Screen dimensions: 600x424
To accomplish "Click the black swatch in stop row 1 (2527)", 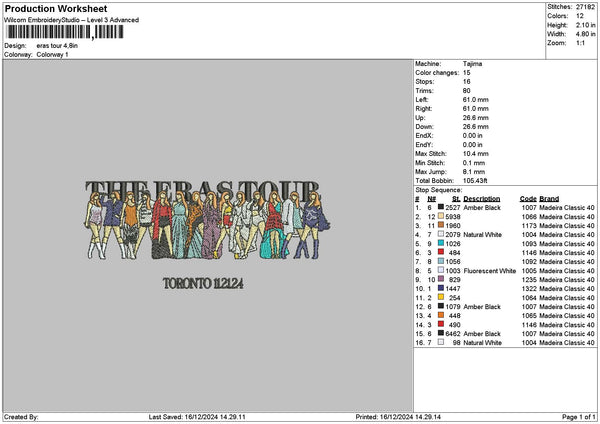I will click(441, 207).
